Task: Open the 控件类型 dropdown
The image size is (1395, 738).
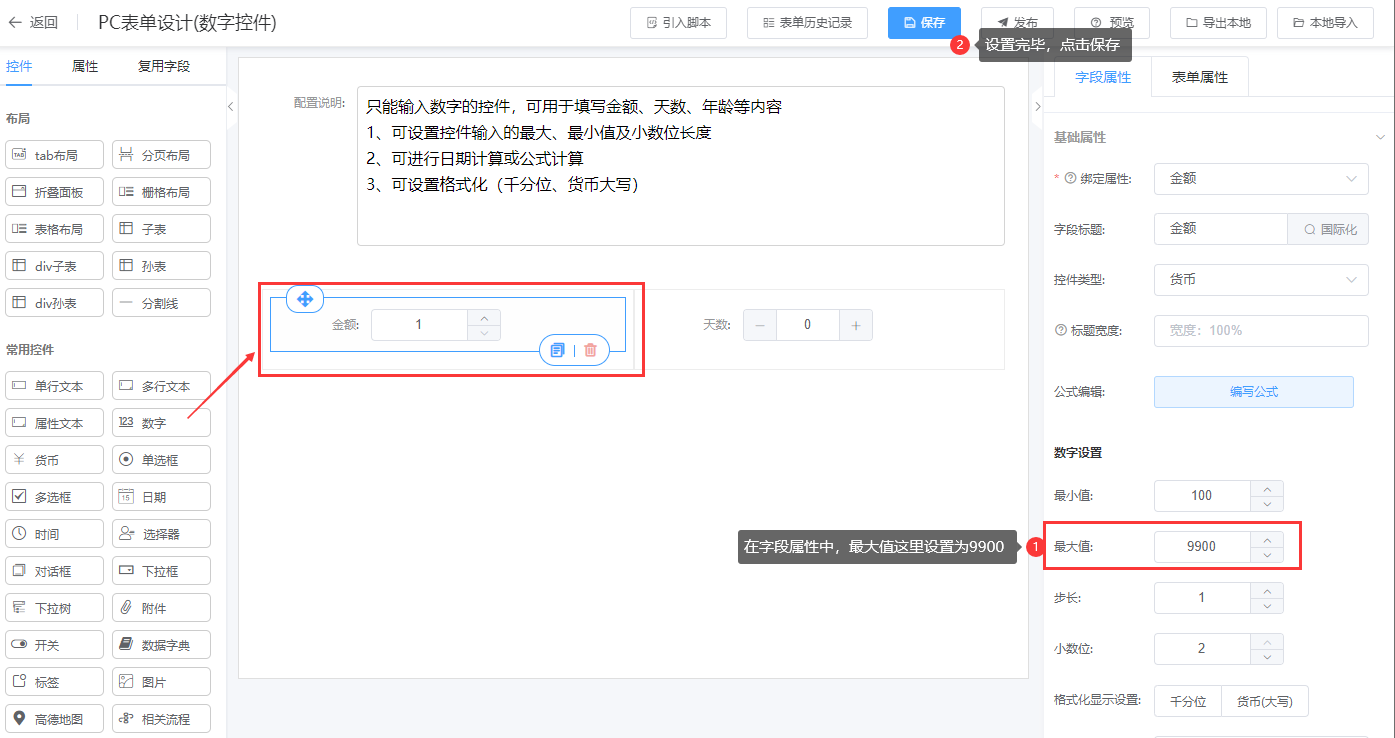Action: click(1261, 279)
